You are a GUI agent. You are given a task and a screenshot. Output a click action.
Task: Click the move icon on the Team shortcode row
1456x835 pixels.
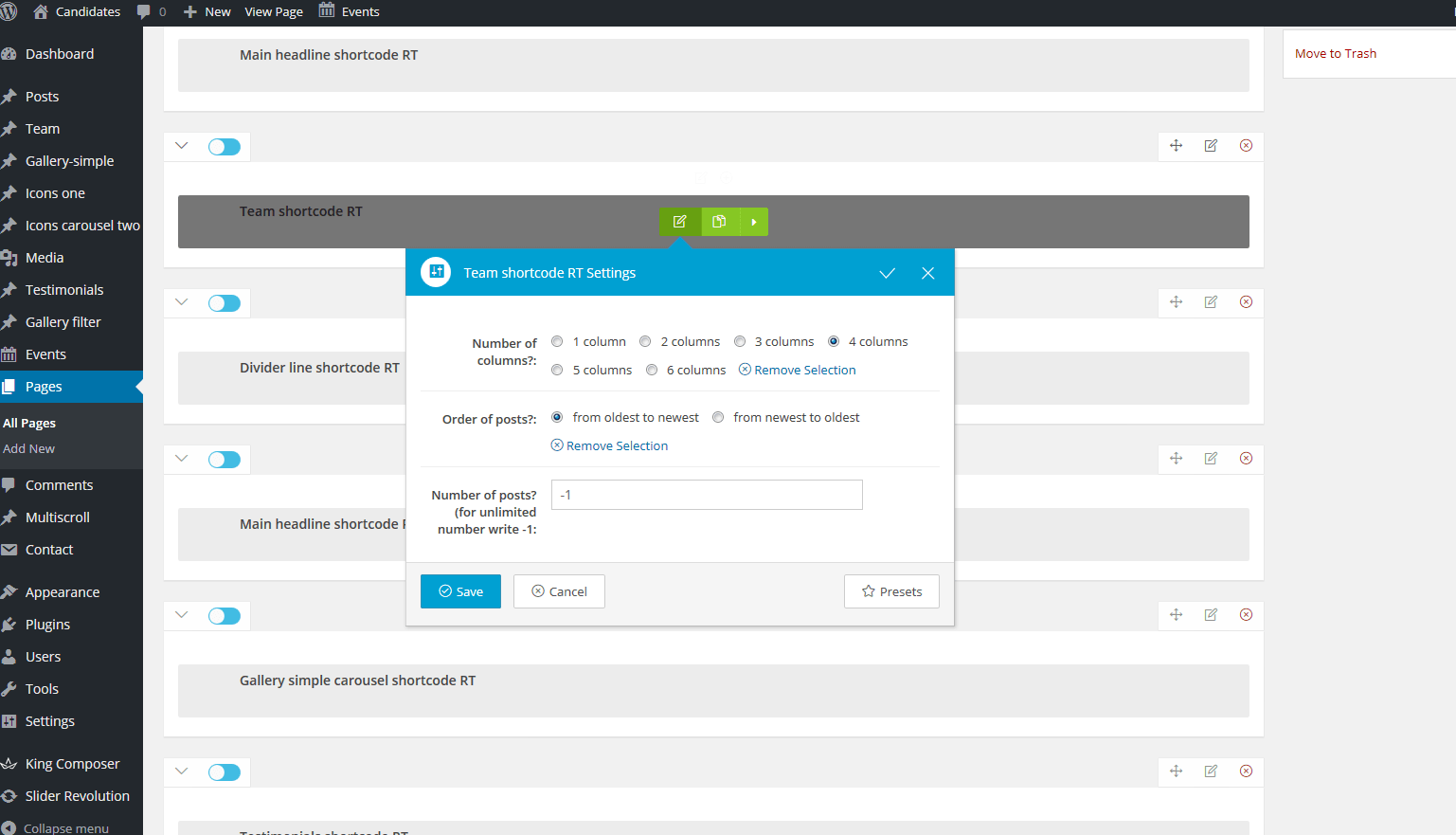(x=1176, y=146)
